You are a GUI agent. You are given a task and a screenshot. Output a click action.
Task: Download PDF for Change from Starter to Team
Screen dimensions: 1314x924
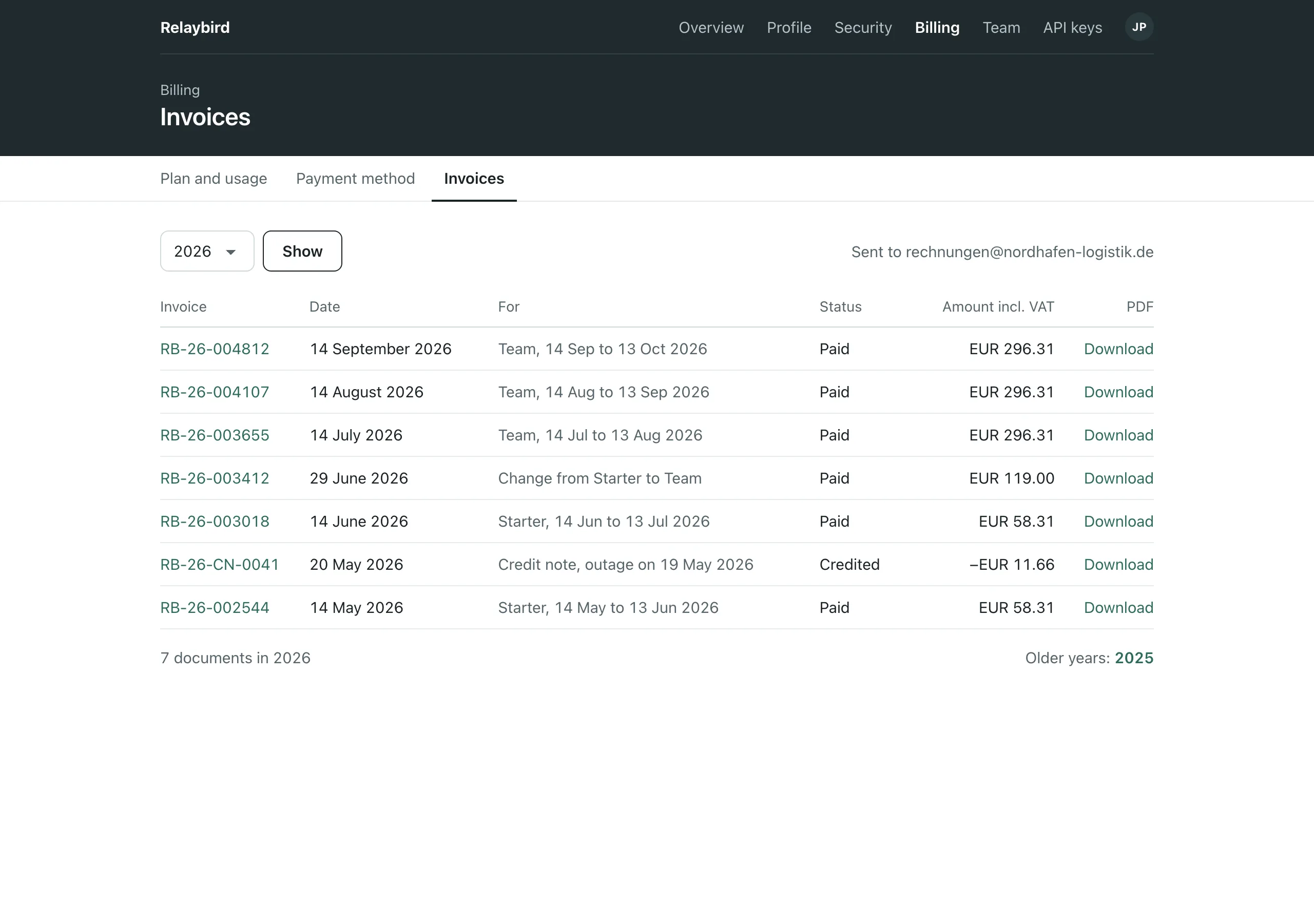pos(1118,478)
